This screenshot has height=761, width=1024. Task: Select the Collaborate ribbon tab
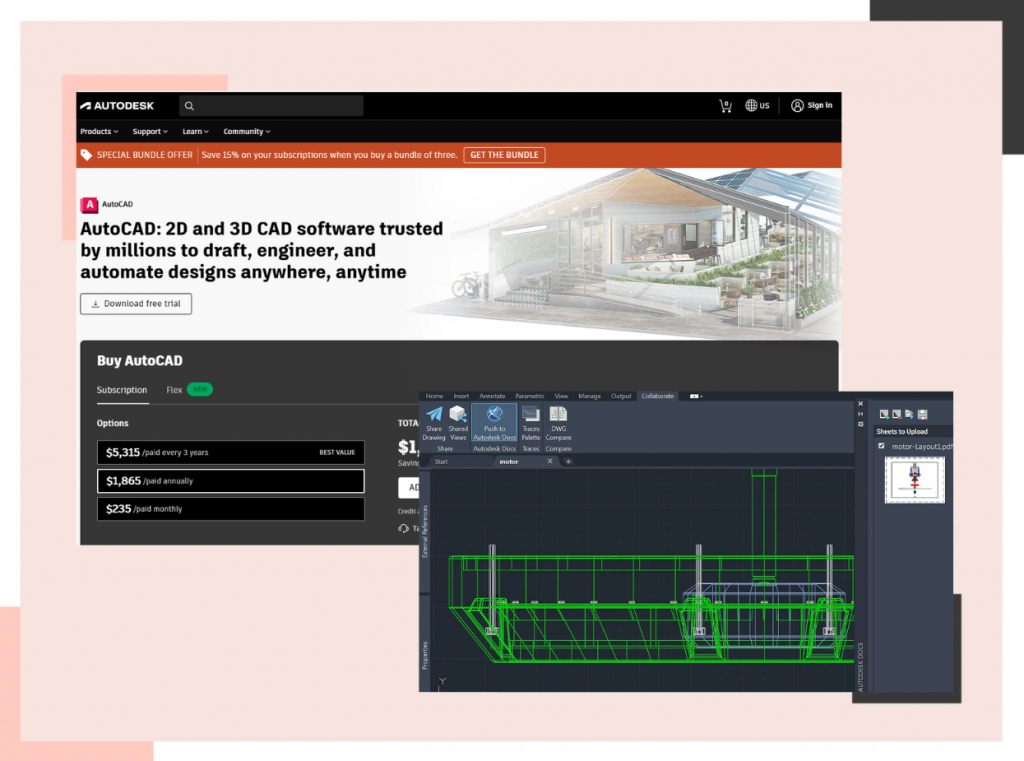point(658,396)
